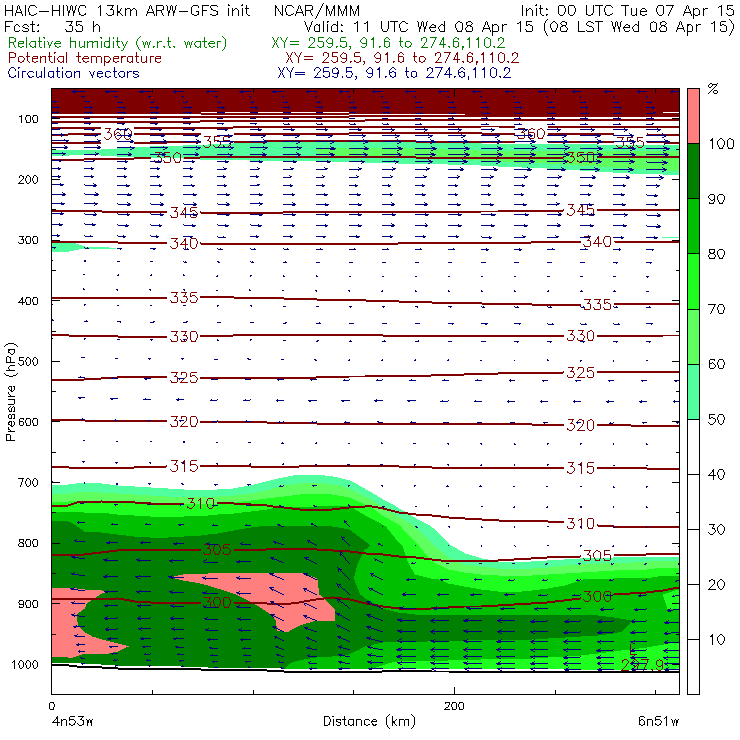Image resolution: width=740 pixels, height=740 pixels.
Task: Click the '297.9' contour label near the surface
Action: tap(642, 665)
